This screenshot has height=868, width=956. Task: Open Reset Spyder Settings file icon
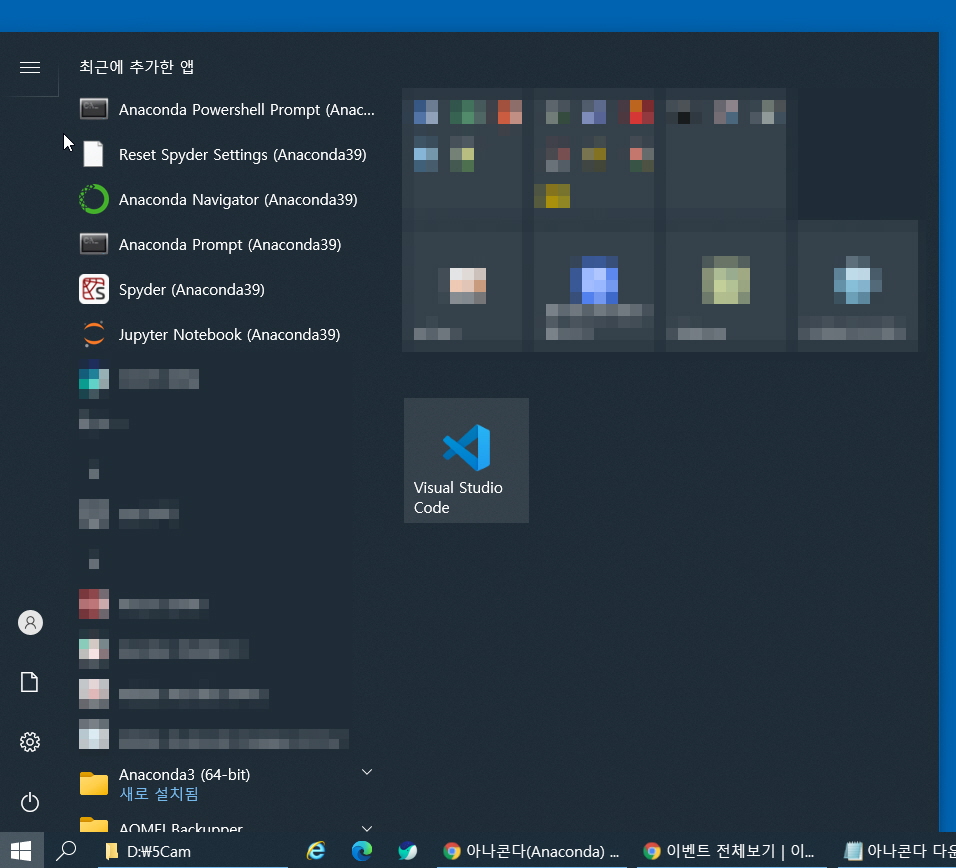point(93,154)
